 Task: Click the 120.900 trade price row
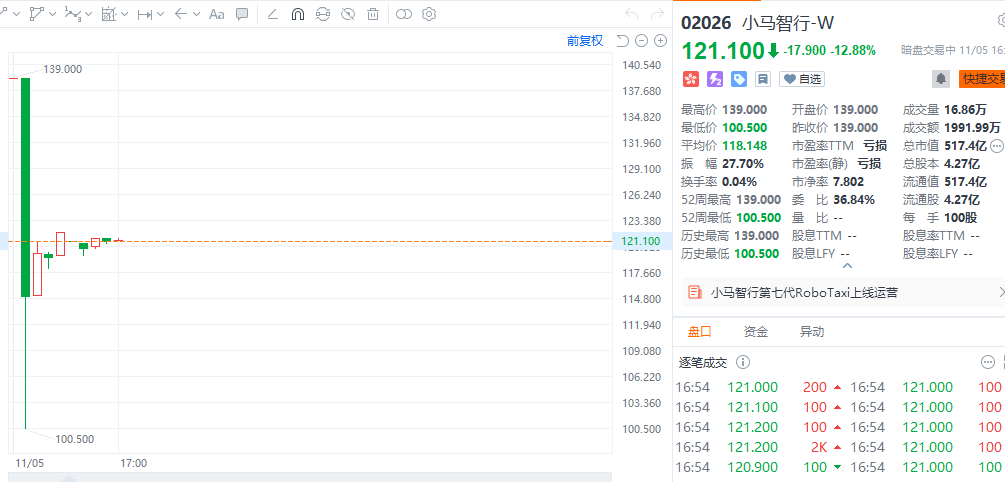760,467
